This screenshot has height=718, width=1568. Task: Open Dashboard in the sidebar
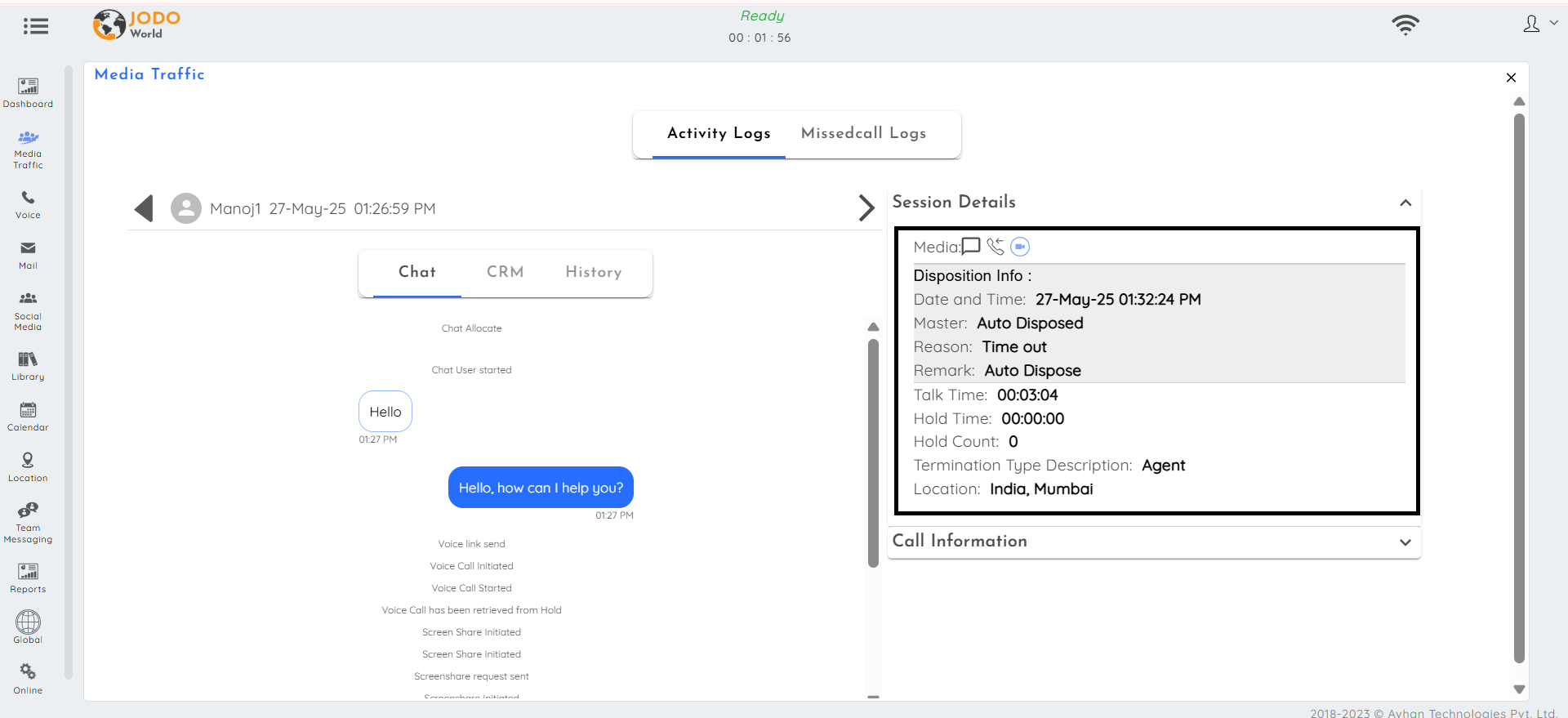(28, 93)
